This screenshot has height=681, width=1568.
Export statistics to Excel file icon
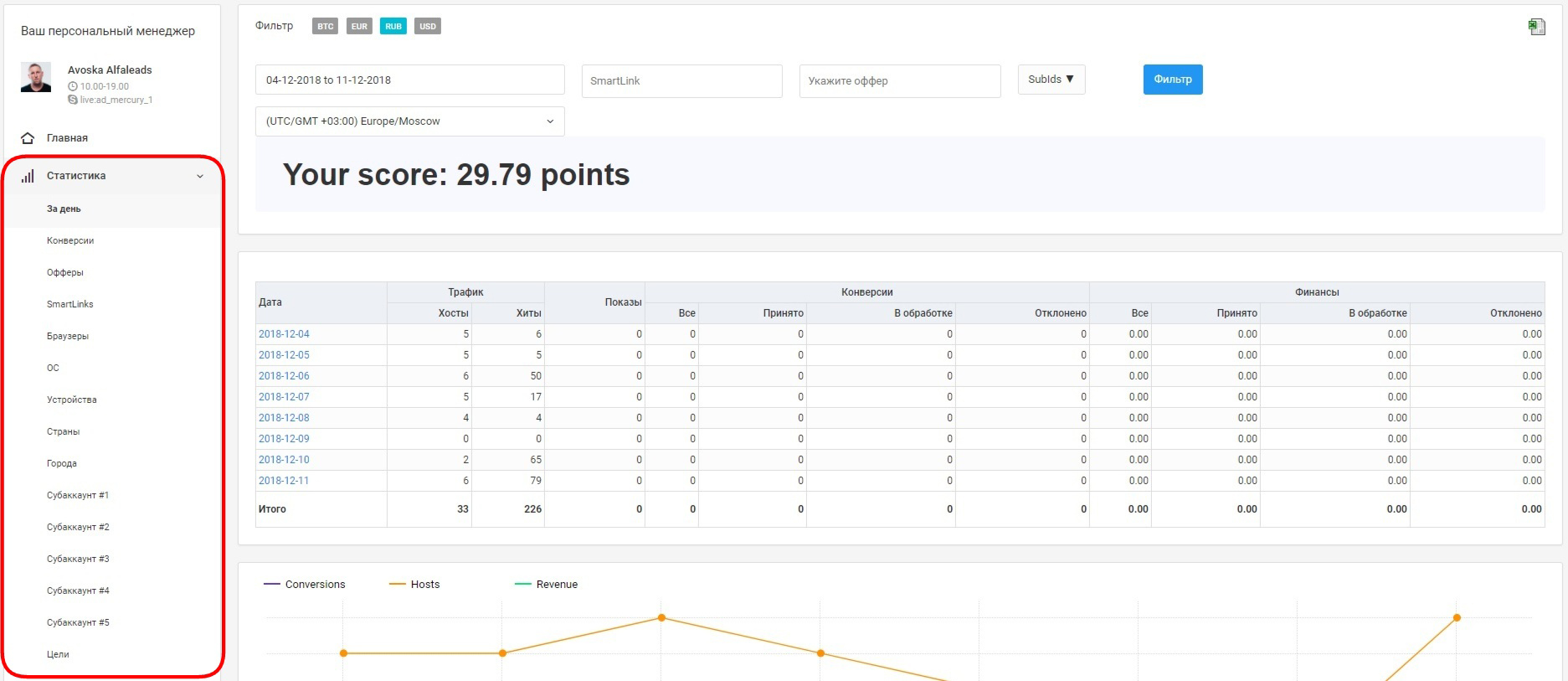[x=1536, y=27]
